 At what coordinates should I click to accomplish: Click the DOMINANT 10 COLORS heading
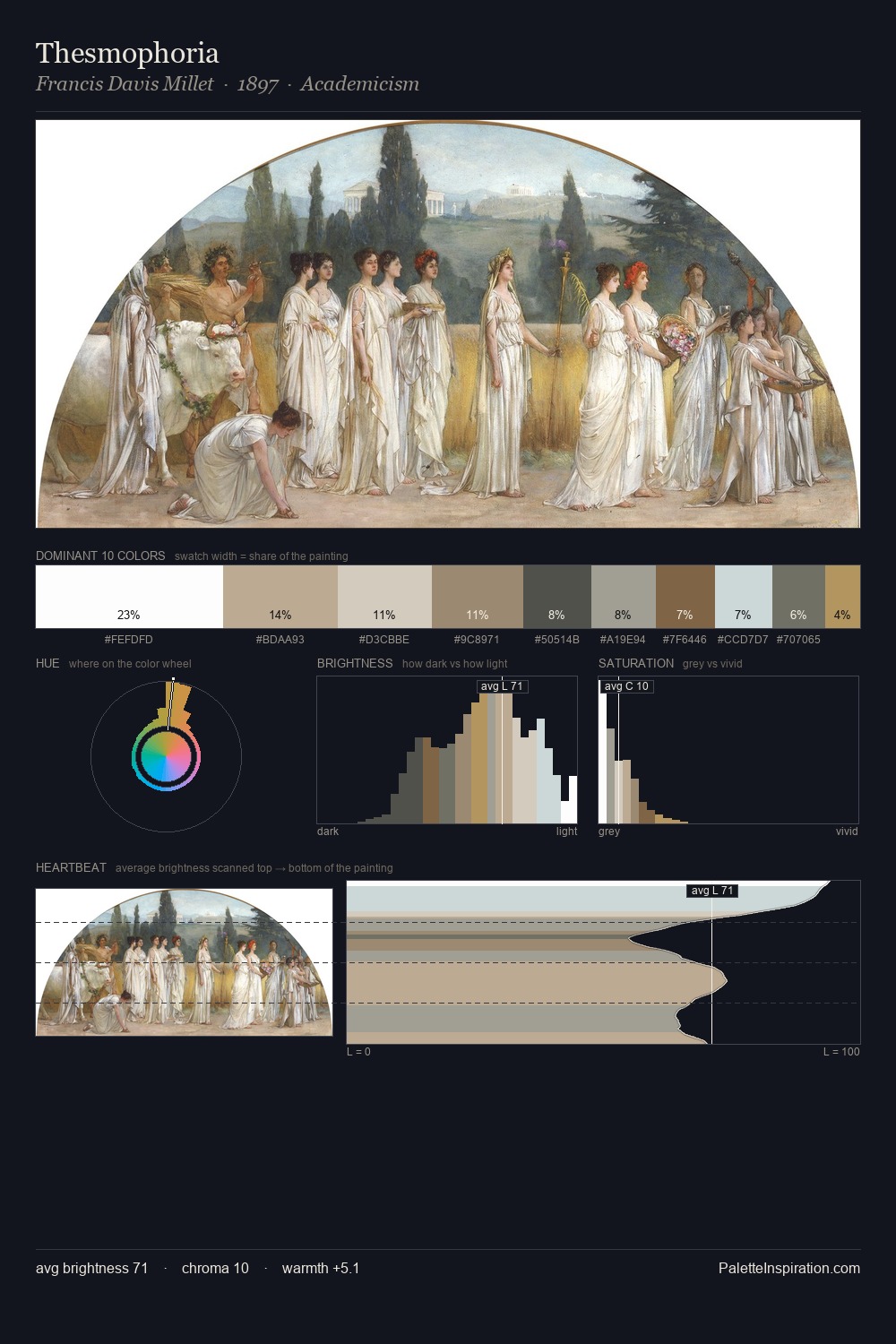pos(100,556)
